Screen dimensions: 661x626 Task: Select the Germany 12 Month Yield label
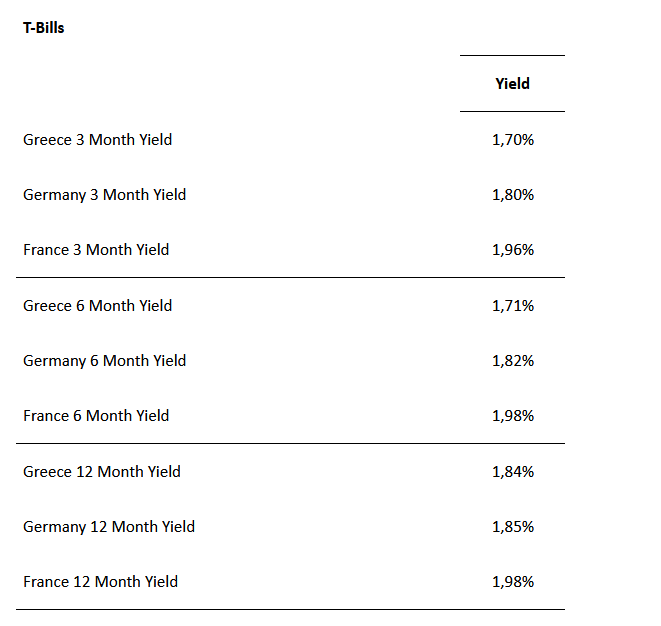coord(109,527)
